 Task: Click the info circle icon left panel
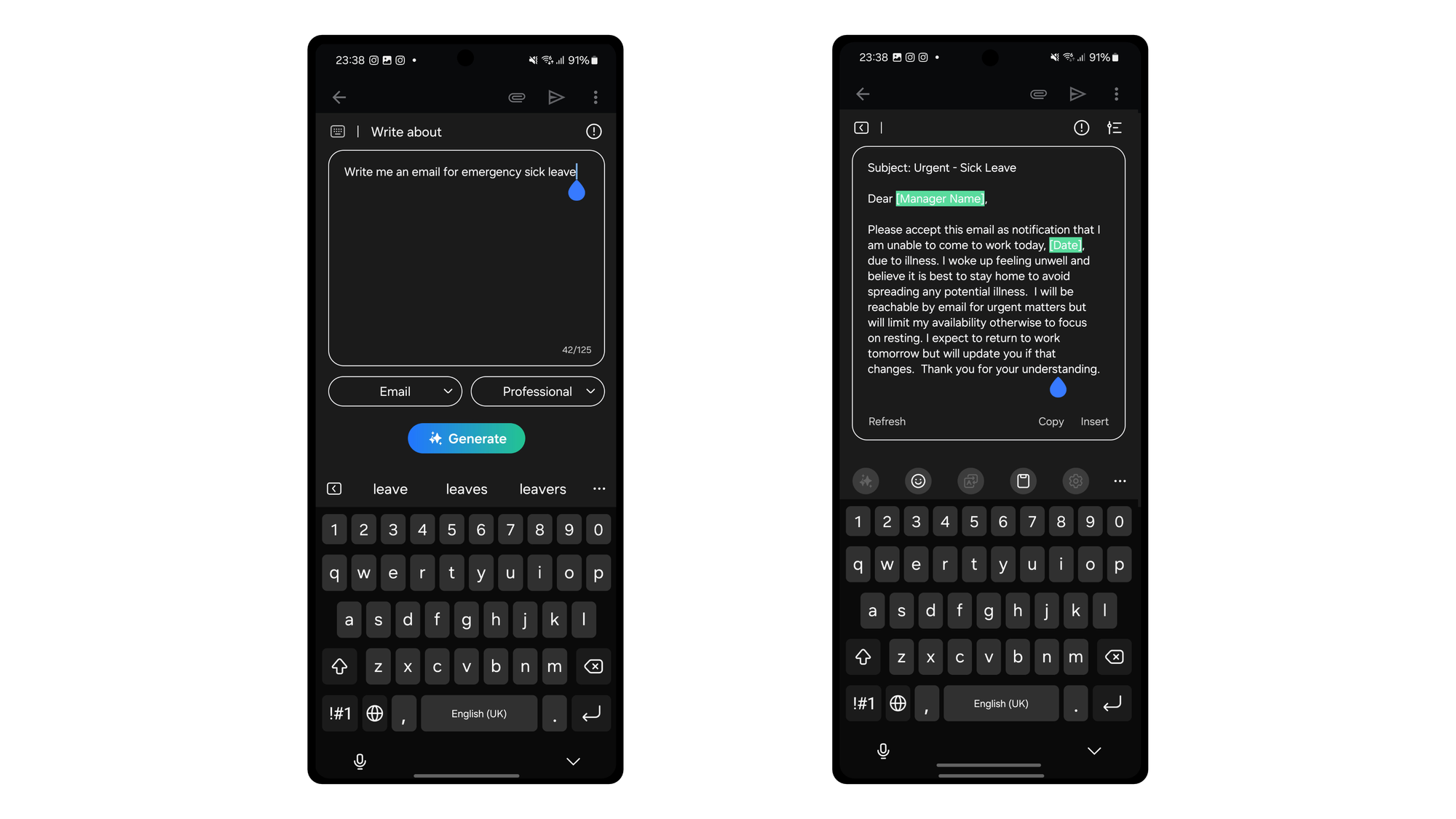click(x=593, y=131)
